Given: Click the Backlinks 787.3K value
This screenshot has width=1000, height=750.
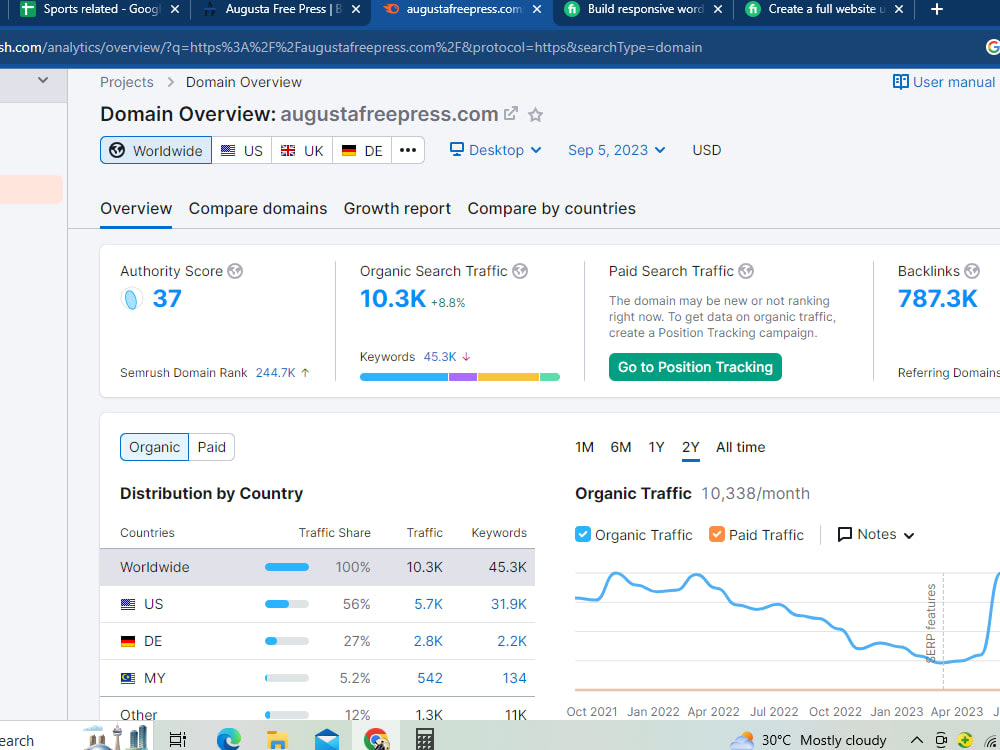Looking at the screenshot, I should pyautogui.click(x=937, y=298).
